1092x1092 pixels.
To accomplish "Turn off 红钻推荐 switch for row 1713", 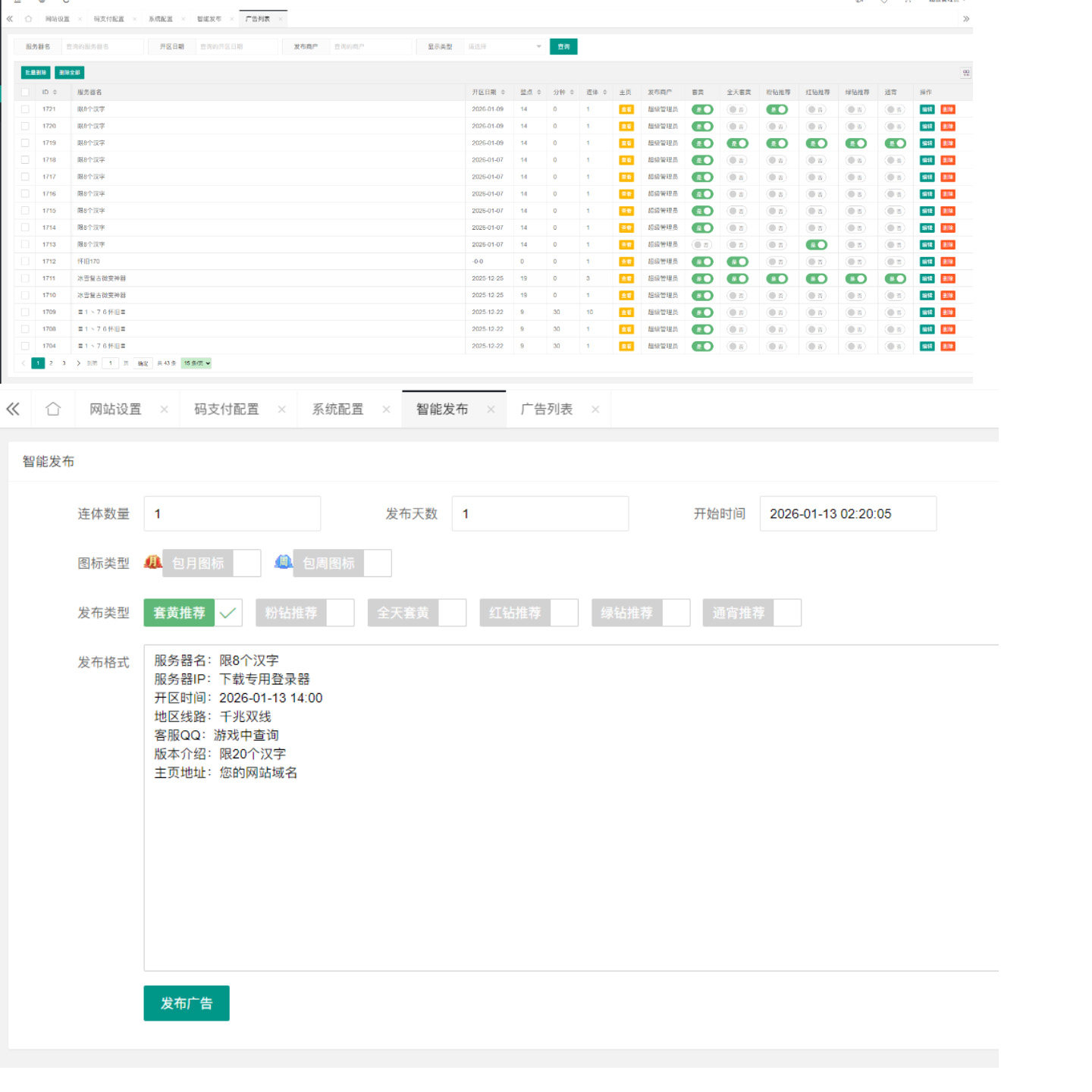I will (x=816, y=245).
